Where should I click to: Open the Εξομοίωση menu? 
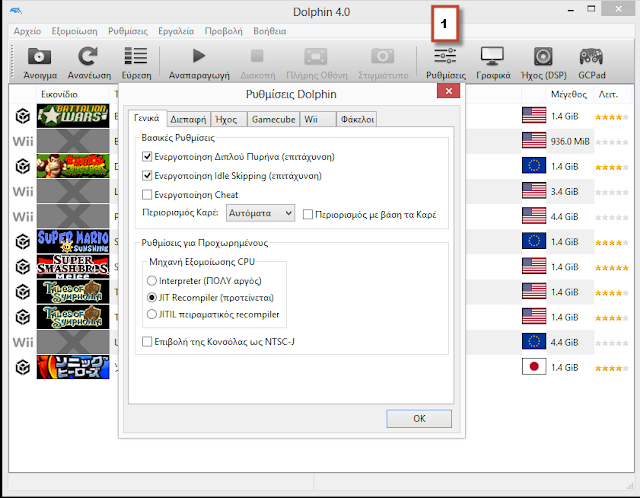point(74,31)
